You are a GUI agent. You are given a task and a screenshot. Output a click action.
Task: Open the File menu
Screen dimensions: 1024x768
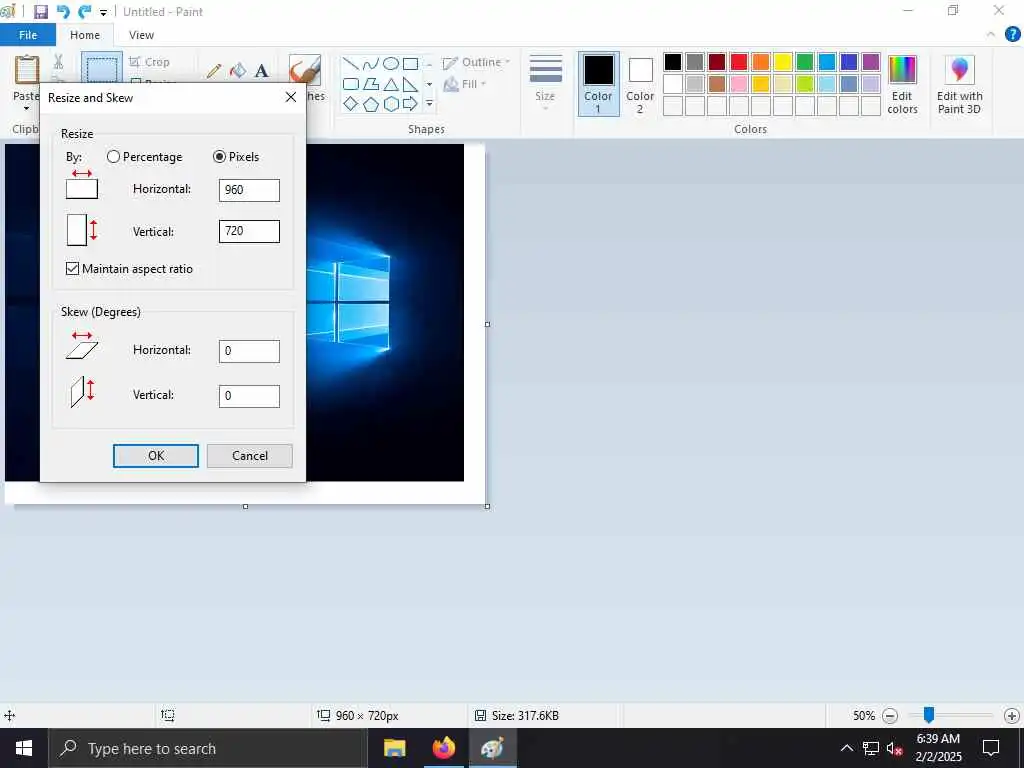click(27, 35)
